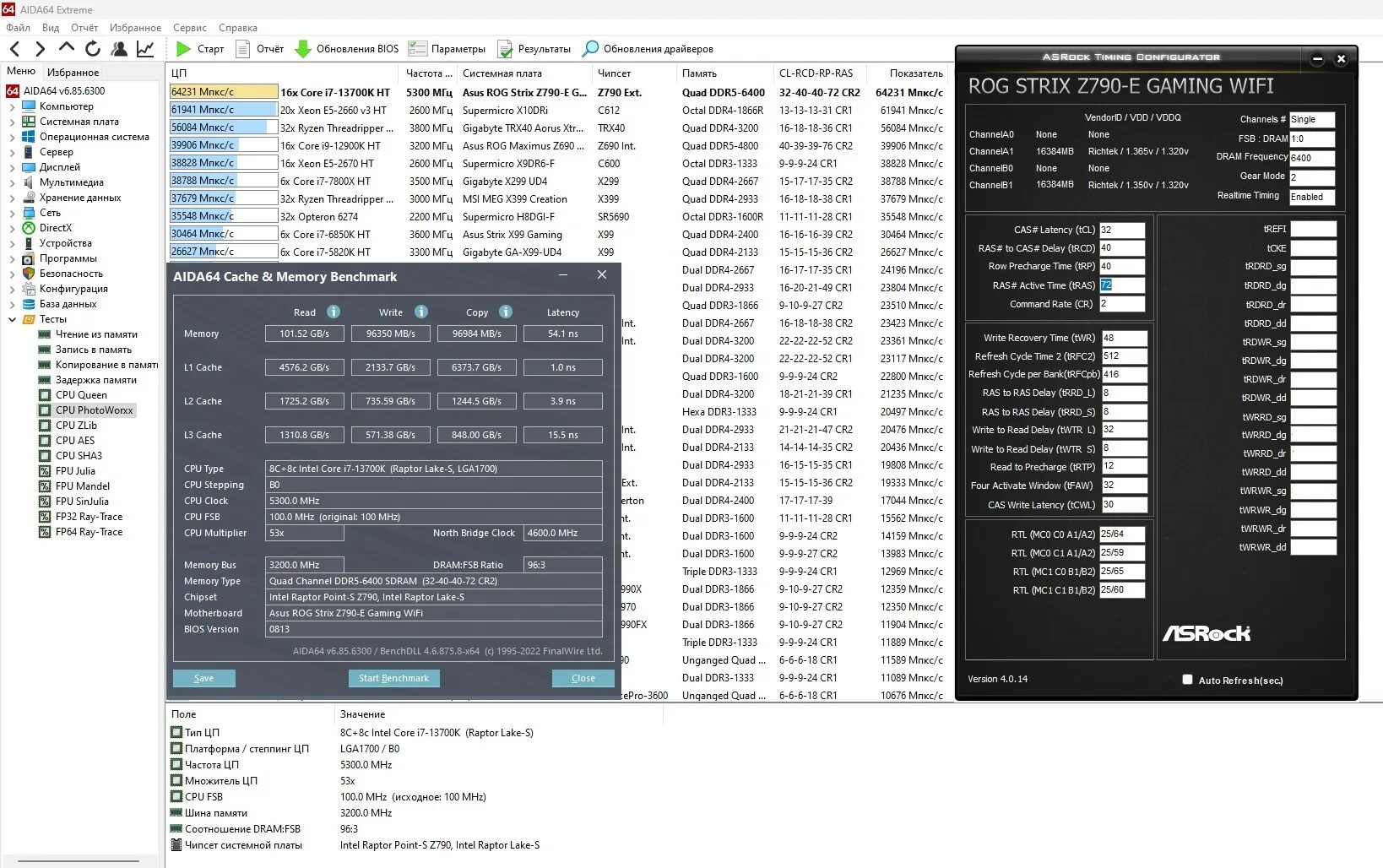
Task: Click the Command Rate (CR) field
Action: tap(1122, 304)
